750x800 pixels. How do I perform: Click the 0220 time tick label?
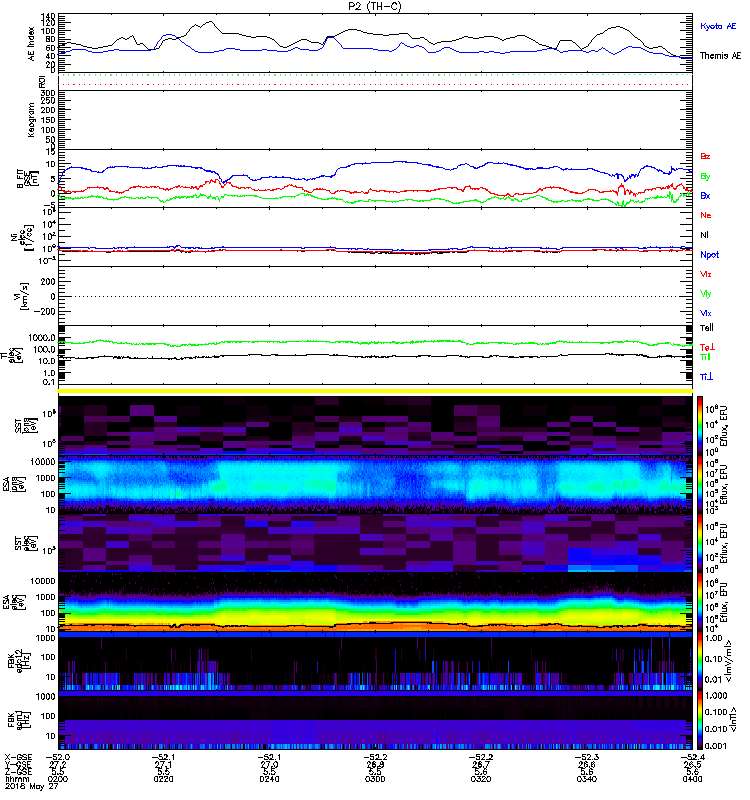163,779
